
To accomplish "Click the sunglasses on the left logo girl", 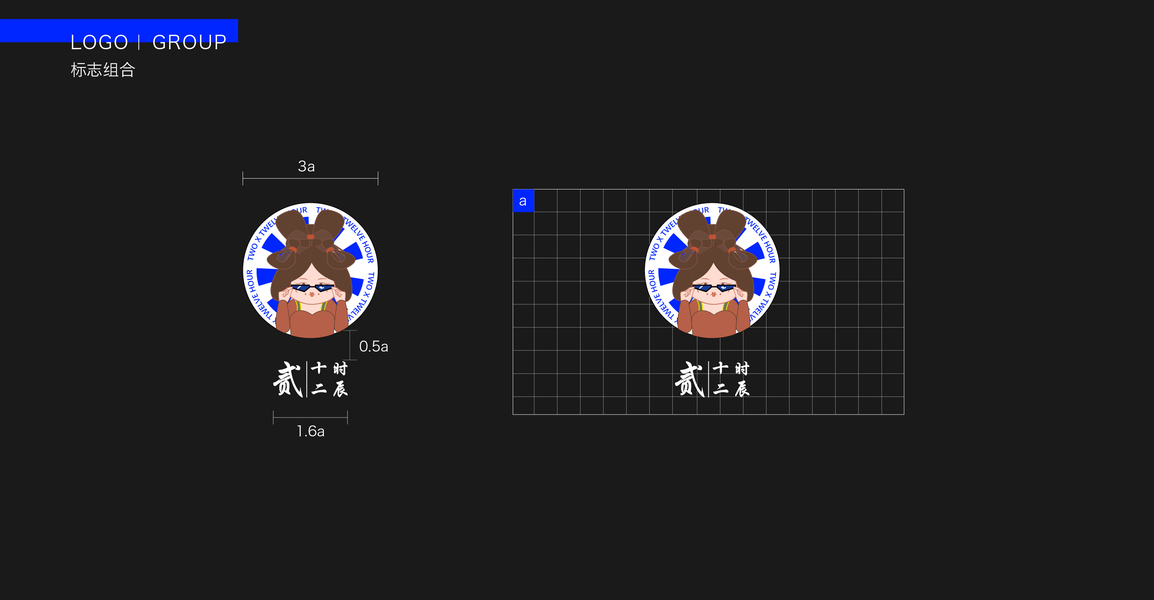I will (x=312, y=288).
